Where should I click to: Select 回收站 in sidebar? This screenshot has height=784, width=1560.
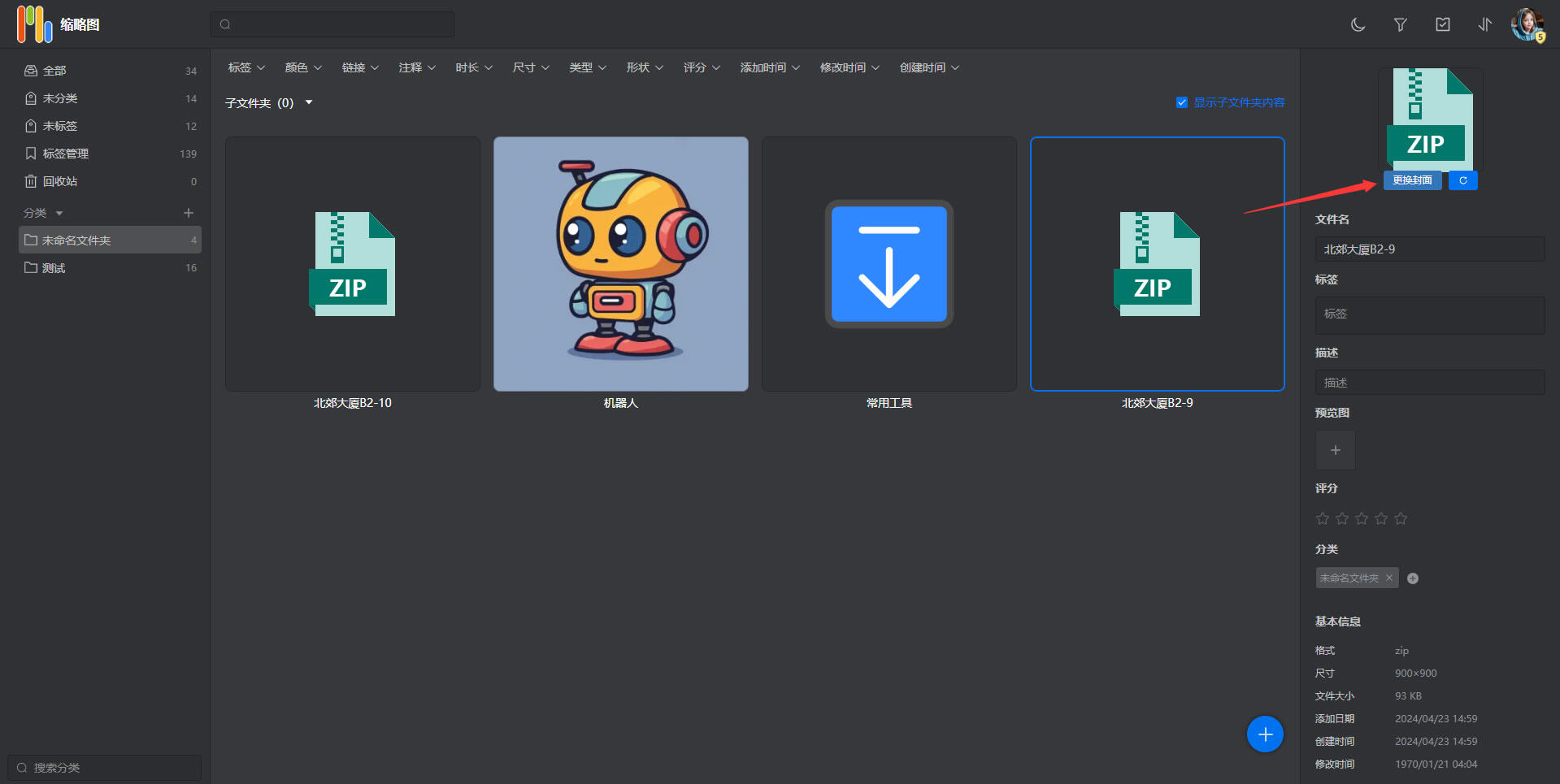(x=60, y=181)
